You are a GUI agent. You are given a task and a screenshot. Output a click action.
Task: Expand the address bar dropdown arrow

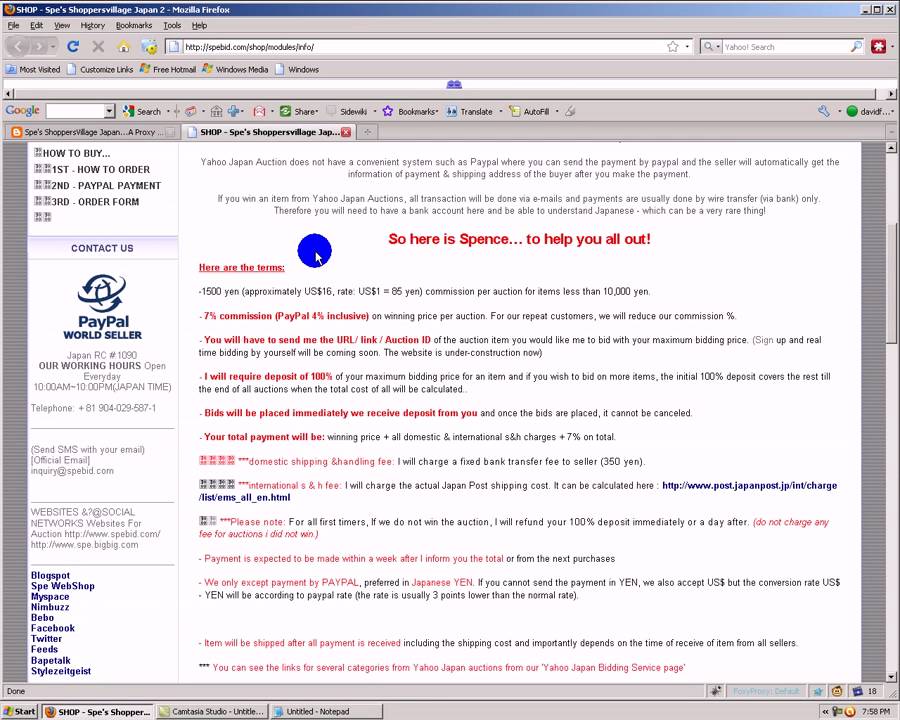(x=687, y=47)
